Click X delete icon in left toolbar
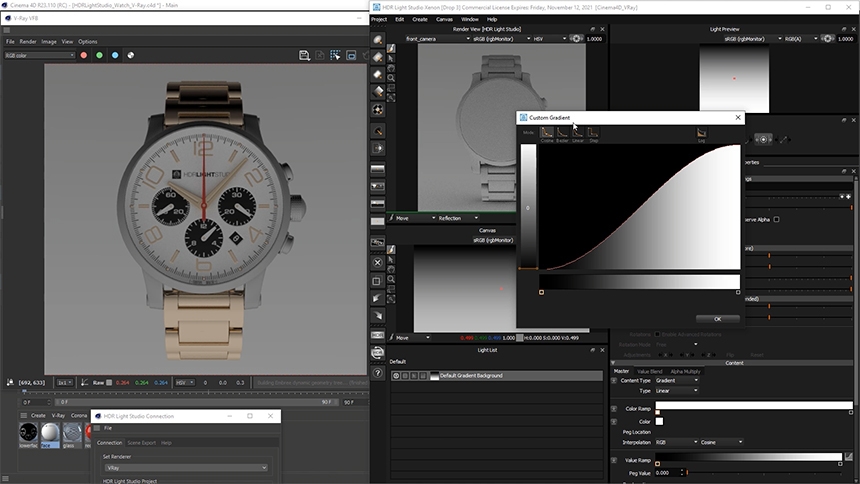 click(x=377, y=262)
